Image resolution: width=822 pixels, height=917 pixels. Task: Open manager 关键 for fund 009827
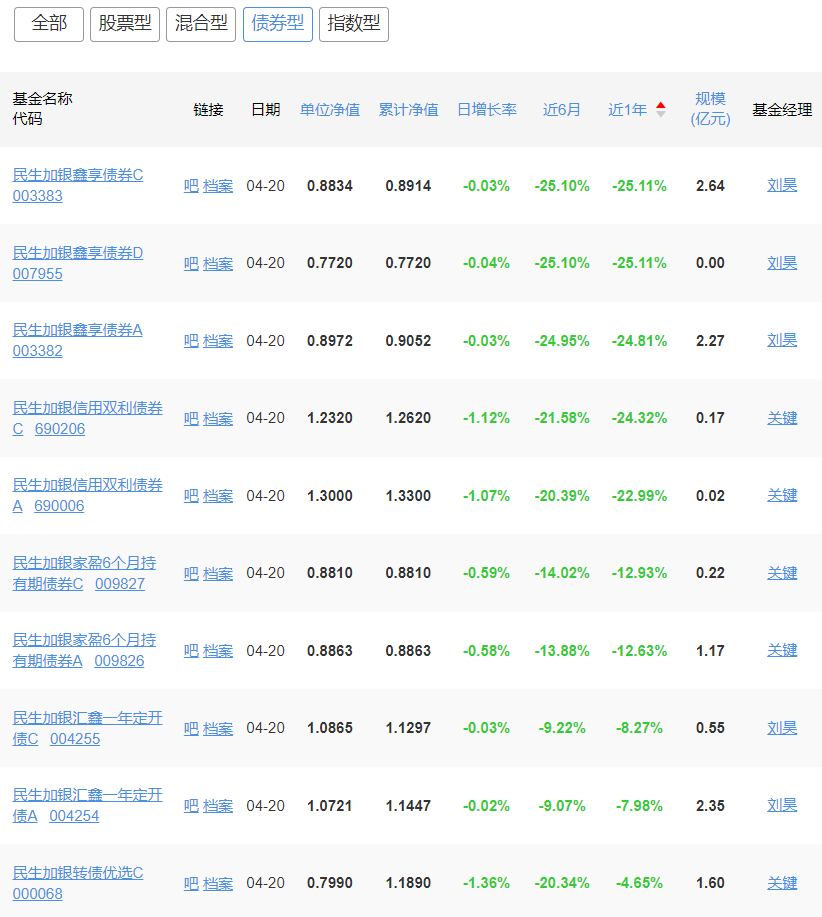[x=782, y=573]
